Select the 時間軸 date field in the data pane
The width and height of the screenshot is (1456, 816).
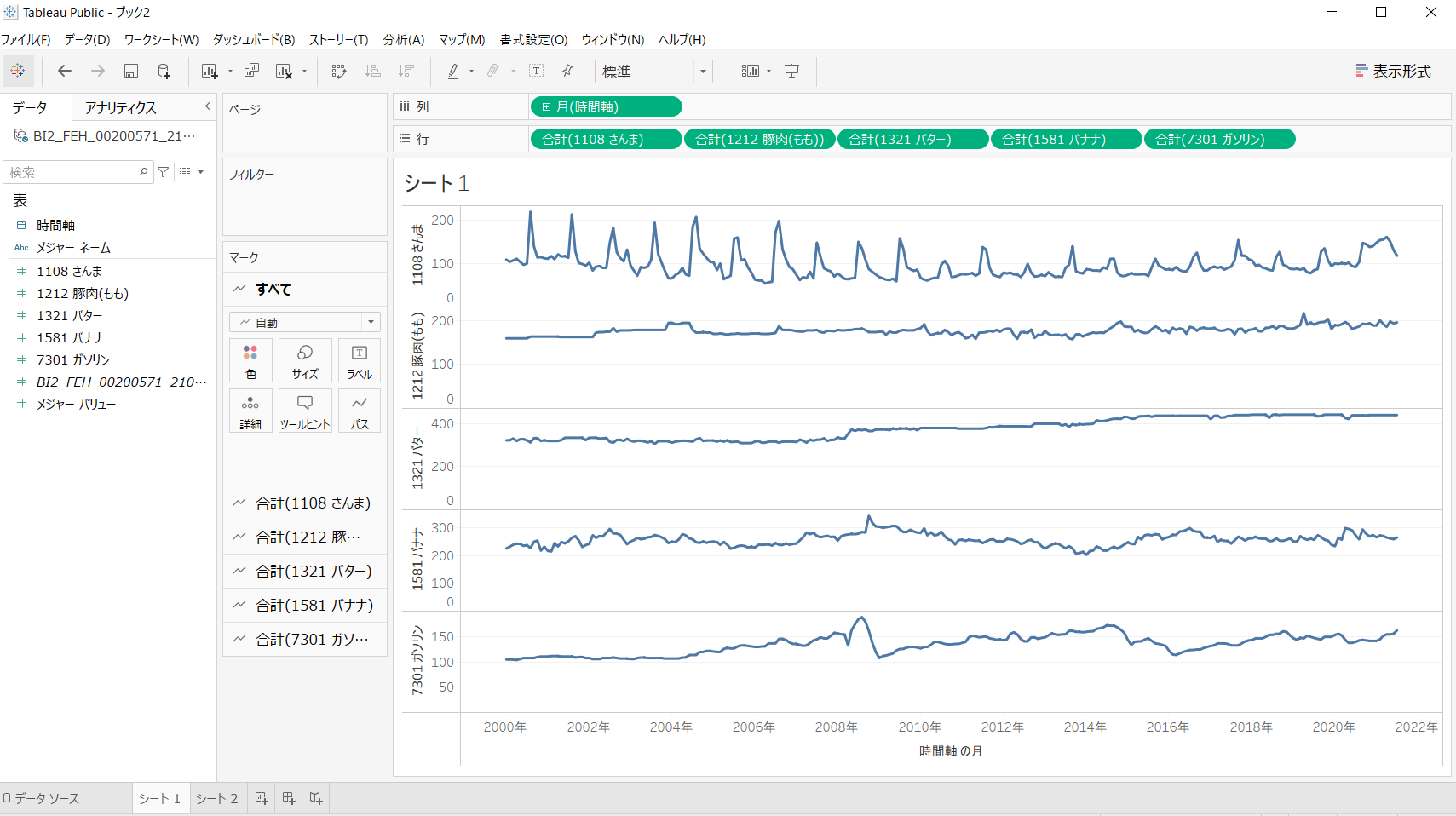click(x=56, y=226)
